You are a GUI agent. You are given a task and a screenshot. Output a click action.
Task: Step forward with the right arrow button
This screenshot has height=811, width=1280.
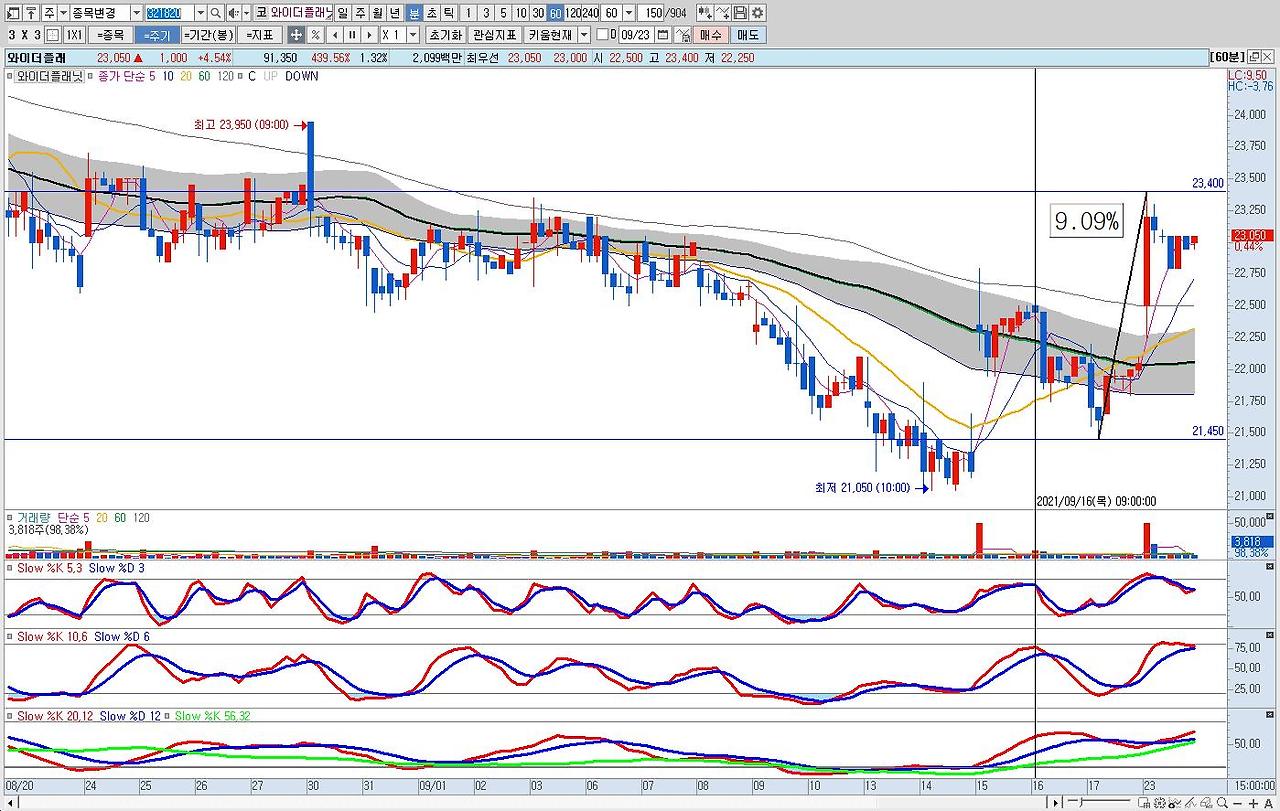(x=370, y=35)
